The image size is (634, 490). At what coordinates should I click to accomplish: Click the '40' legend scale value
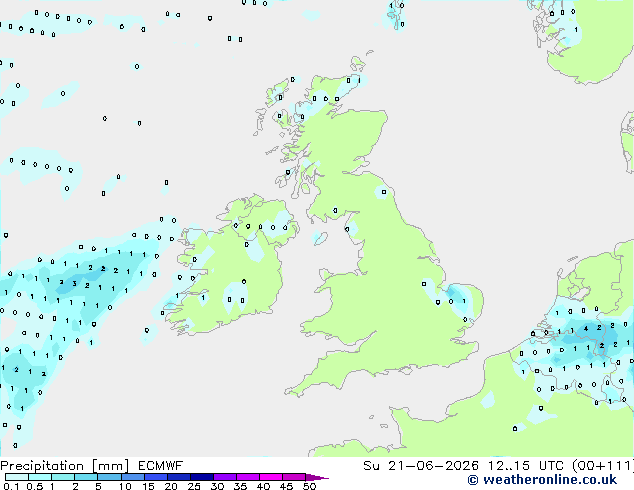click(x=263, y=486)
